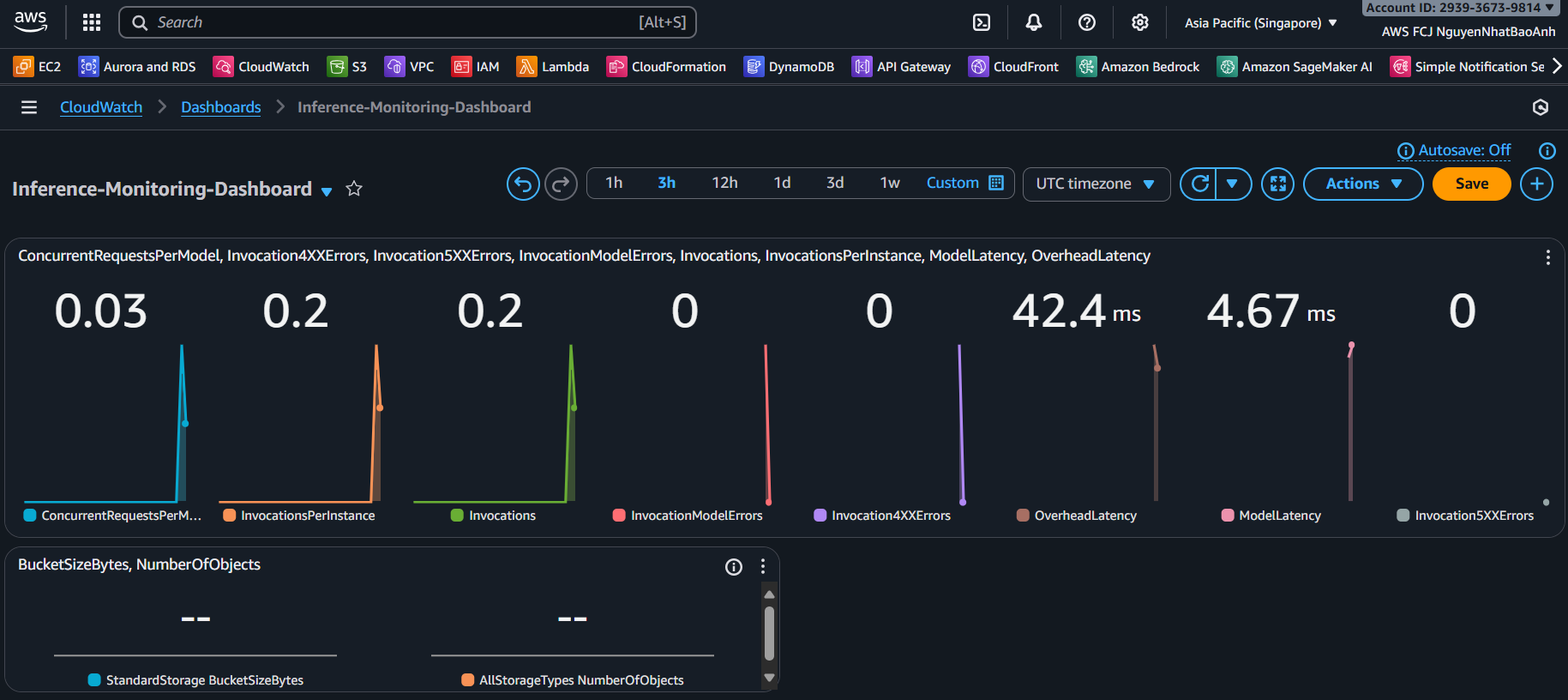
Task: Select the 12h time range
Action: coord(724,183)
